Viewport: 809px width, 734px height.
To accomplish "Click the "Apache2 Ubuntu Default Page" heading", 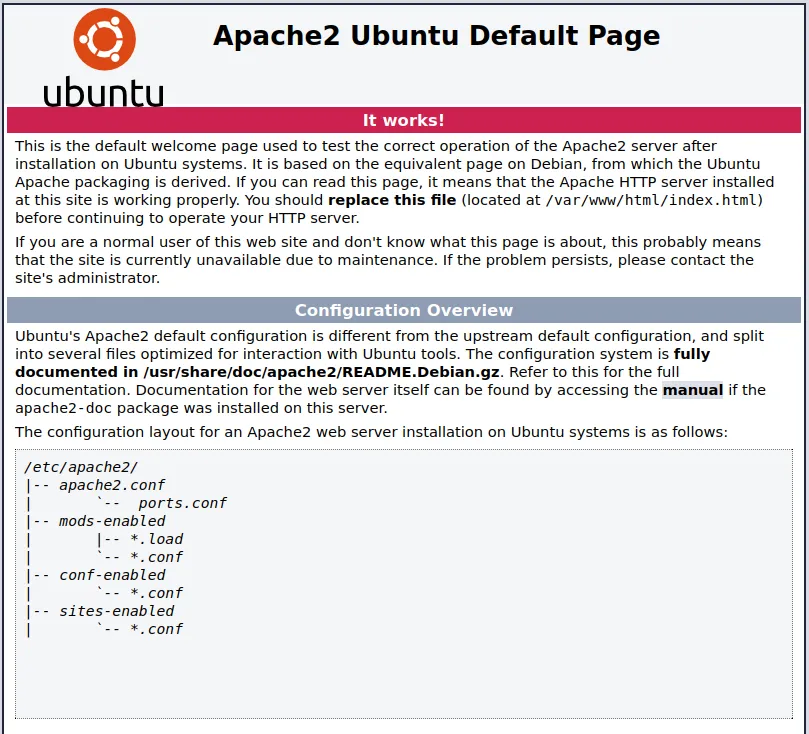I will [436, 36].
